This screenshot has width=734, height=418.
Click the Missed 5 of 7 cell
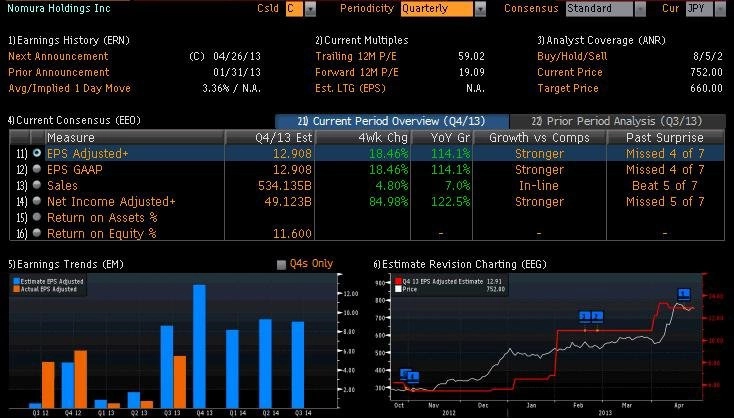click(x=665, y=201)
